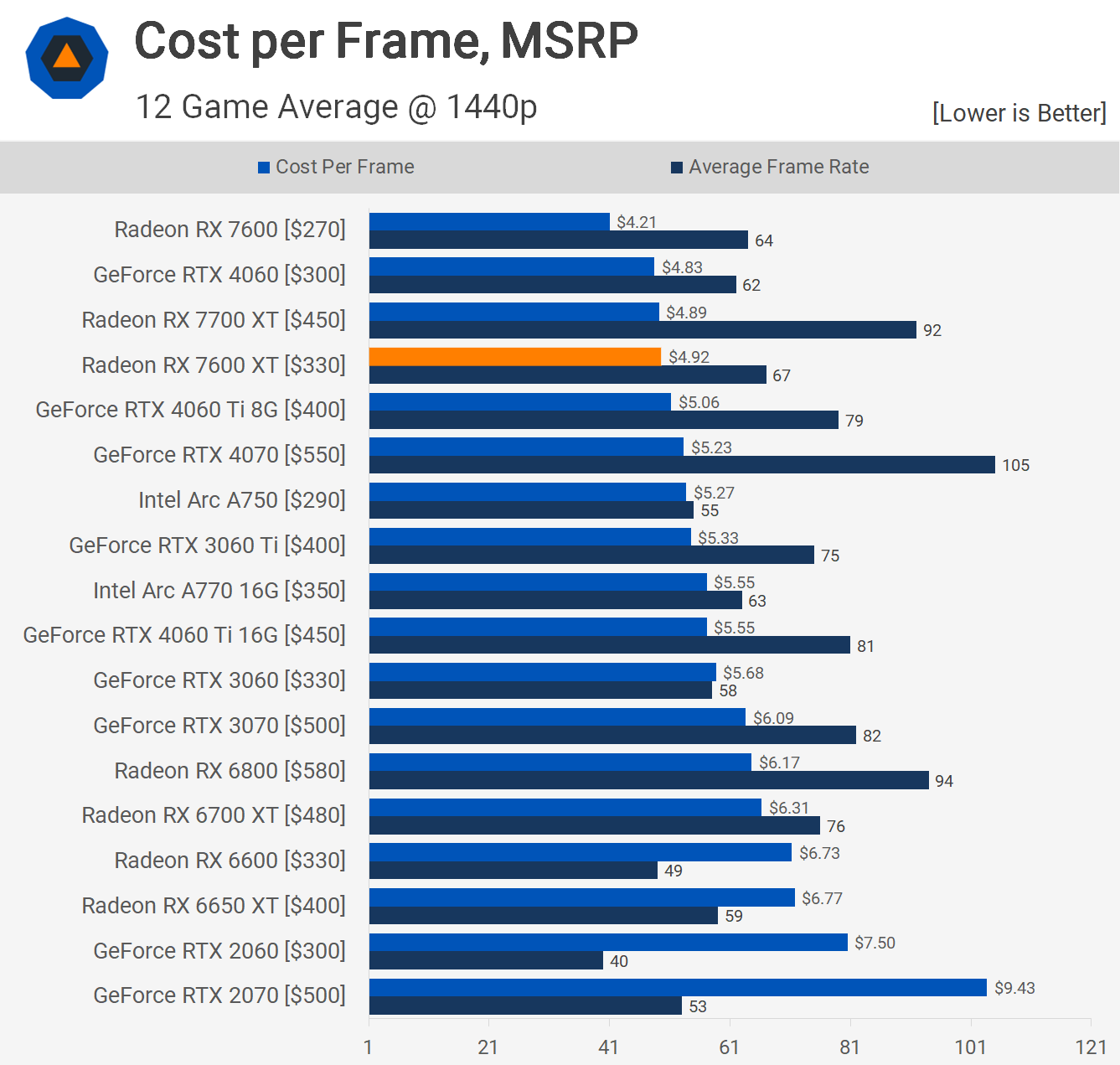Select the 'GeForce RTX 2070 [$500]' label
The width and height of the screenshot is (1120, 1065).
pyautogui.click(x=219, y=995)
